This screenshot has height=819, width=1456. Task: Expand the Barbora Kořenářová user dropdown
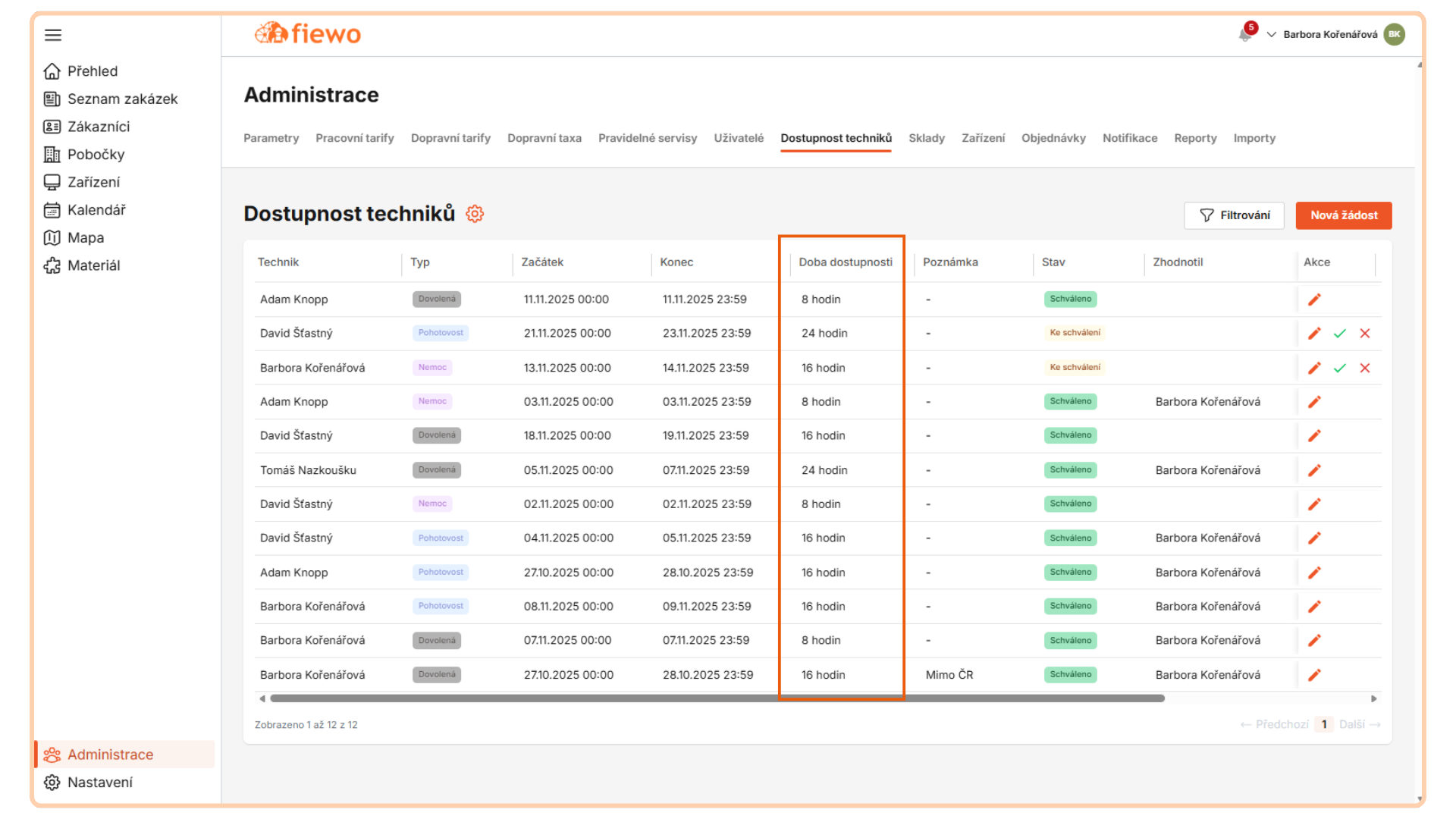point(1322,35)
